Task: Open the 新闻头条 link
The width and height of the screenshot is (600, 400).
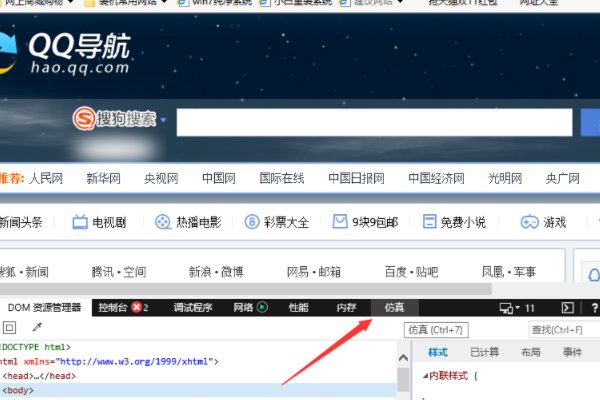Action: point(21,222)
